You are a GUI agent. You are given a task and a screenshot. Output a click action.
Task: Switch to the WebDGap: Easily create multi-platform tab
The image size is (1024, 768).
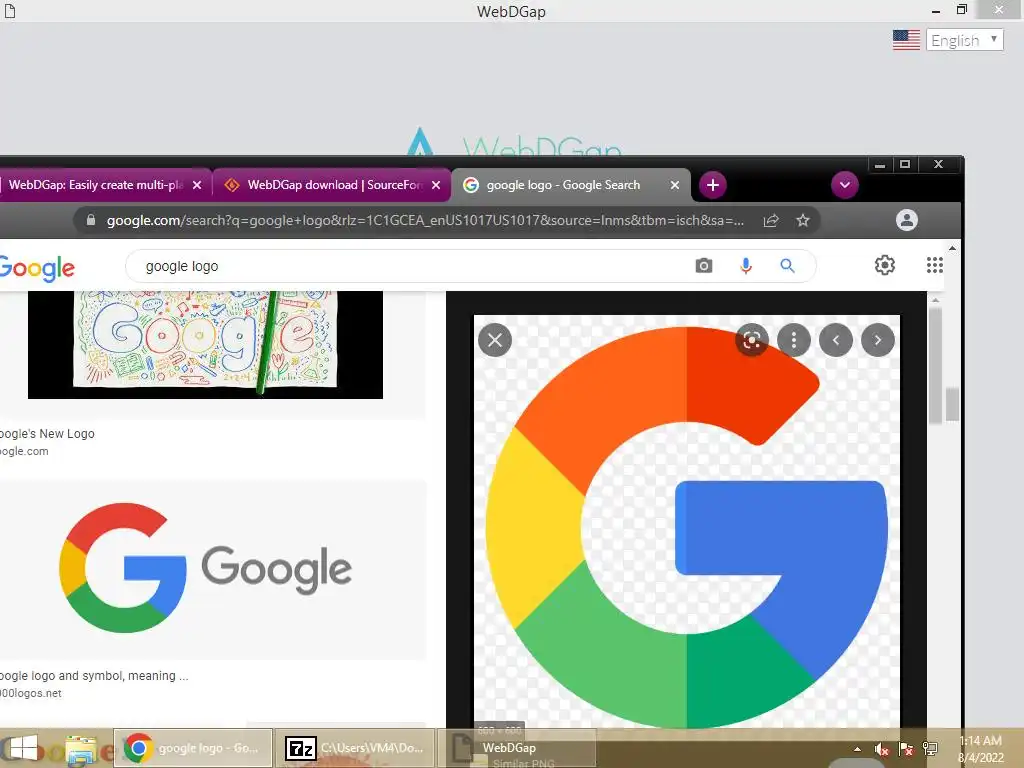[x=96, y=185]
